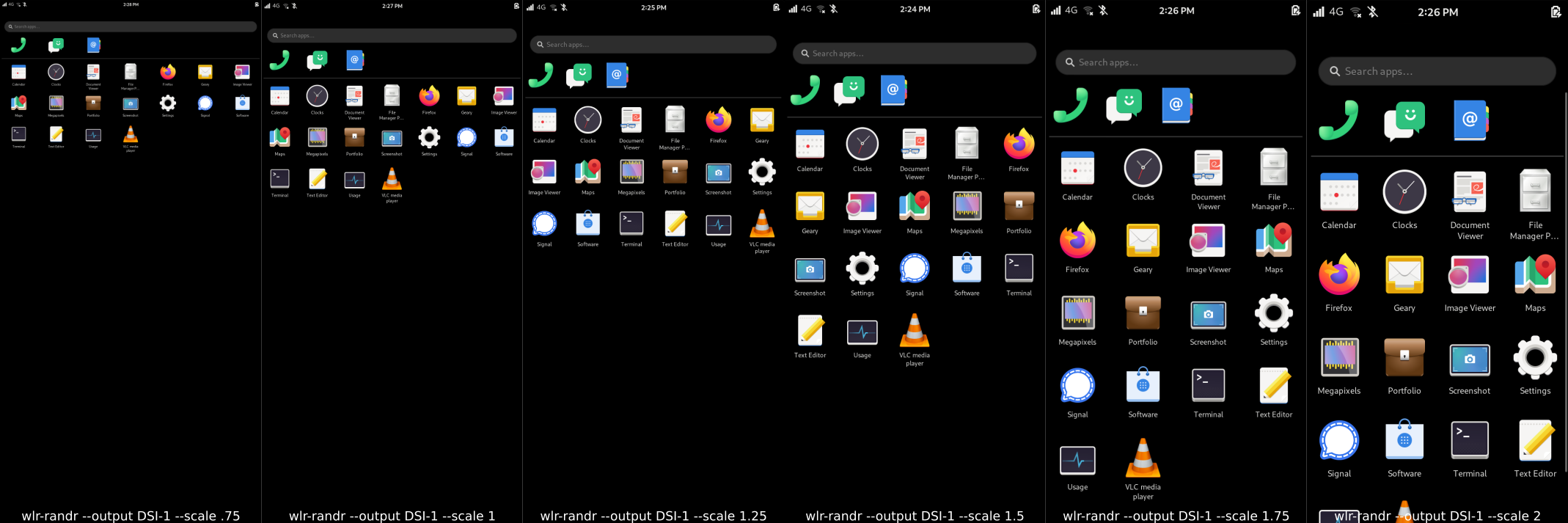Open Maps in the scale 1.5 screen
The height and width of the screenshot is (523, 1568).
coord(915,206)
